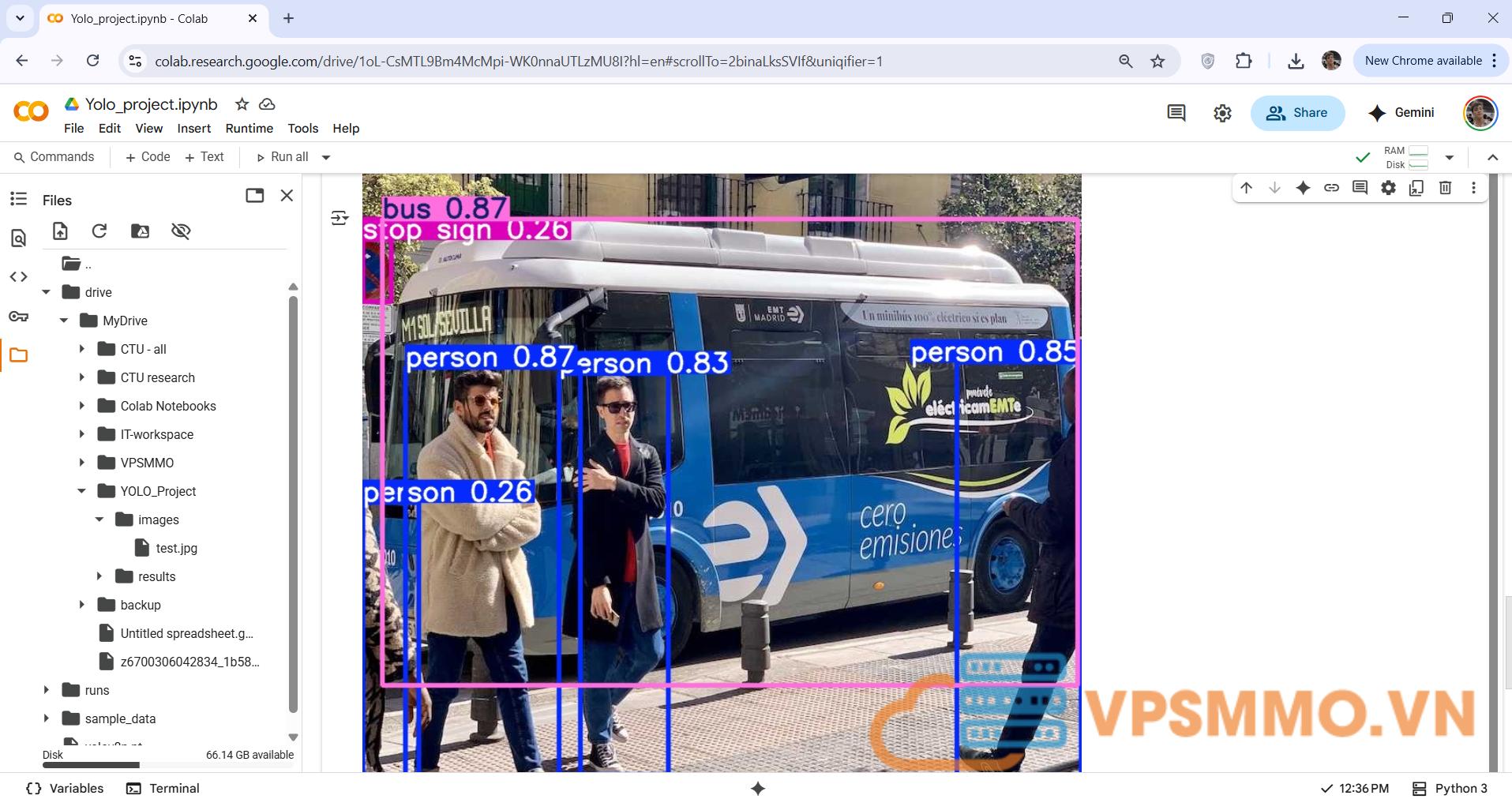Viewport: 1512px width, 799px height.
Task: Toggle the cell output collapse icon
Action: coord(340,218)
